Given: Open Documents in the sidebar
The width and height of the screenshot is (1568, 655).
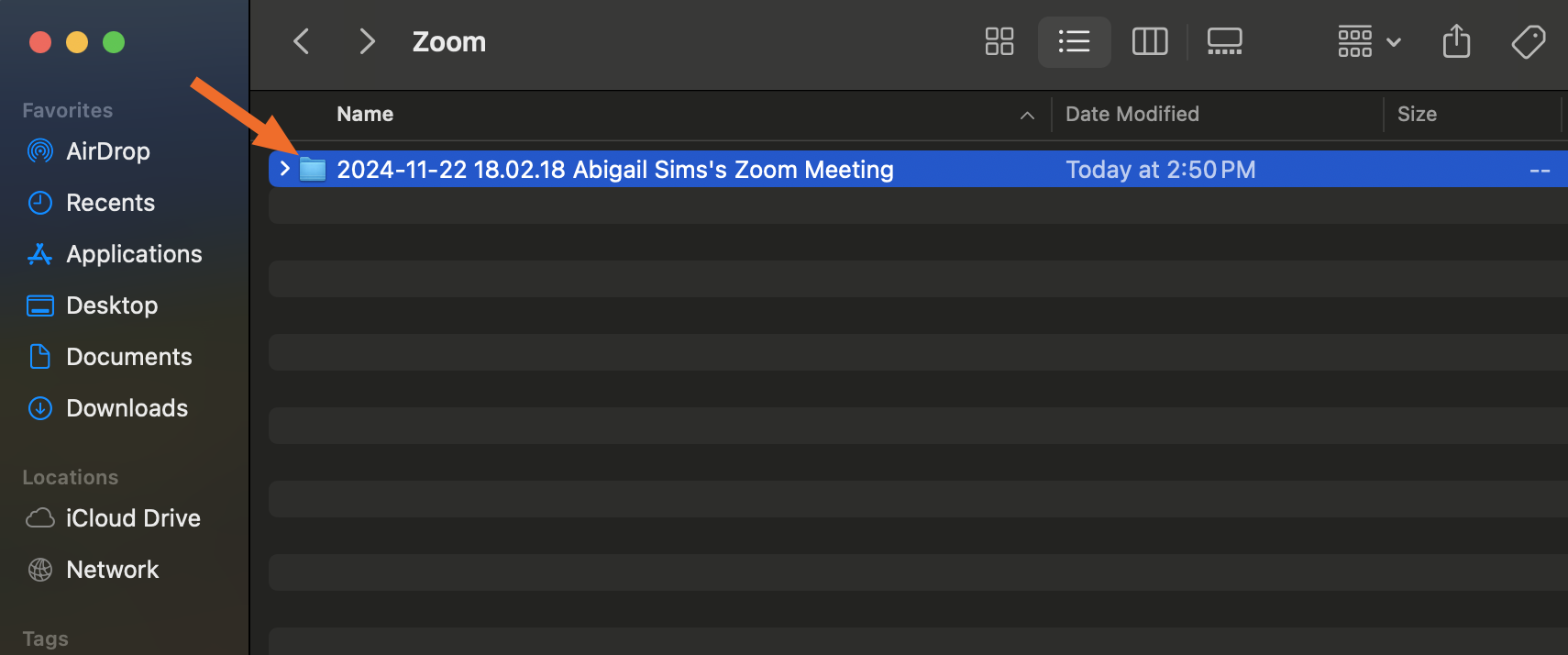Looking at the screenshot, I should pyautogui.click(x=129, y=357).
